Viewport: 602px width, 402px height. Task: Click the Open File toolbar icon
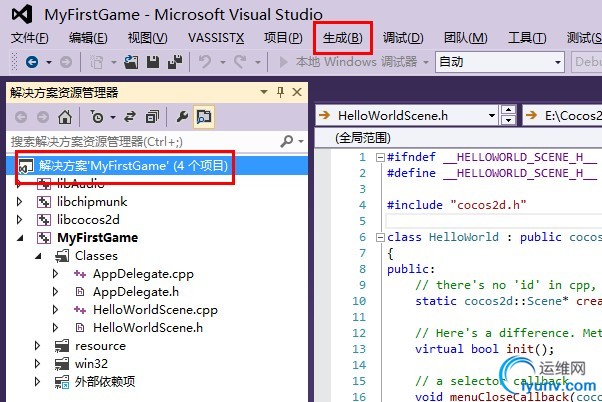pyautogui.click(x=131, y=62)
